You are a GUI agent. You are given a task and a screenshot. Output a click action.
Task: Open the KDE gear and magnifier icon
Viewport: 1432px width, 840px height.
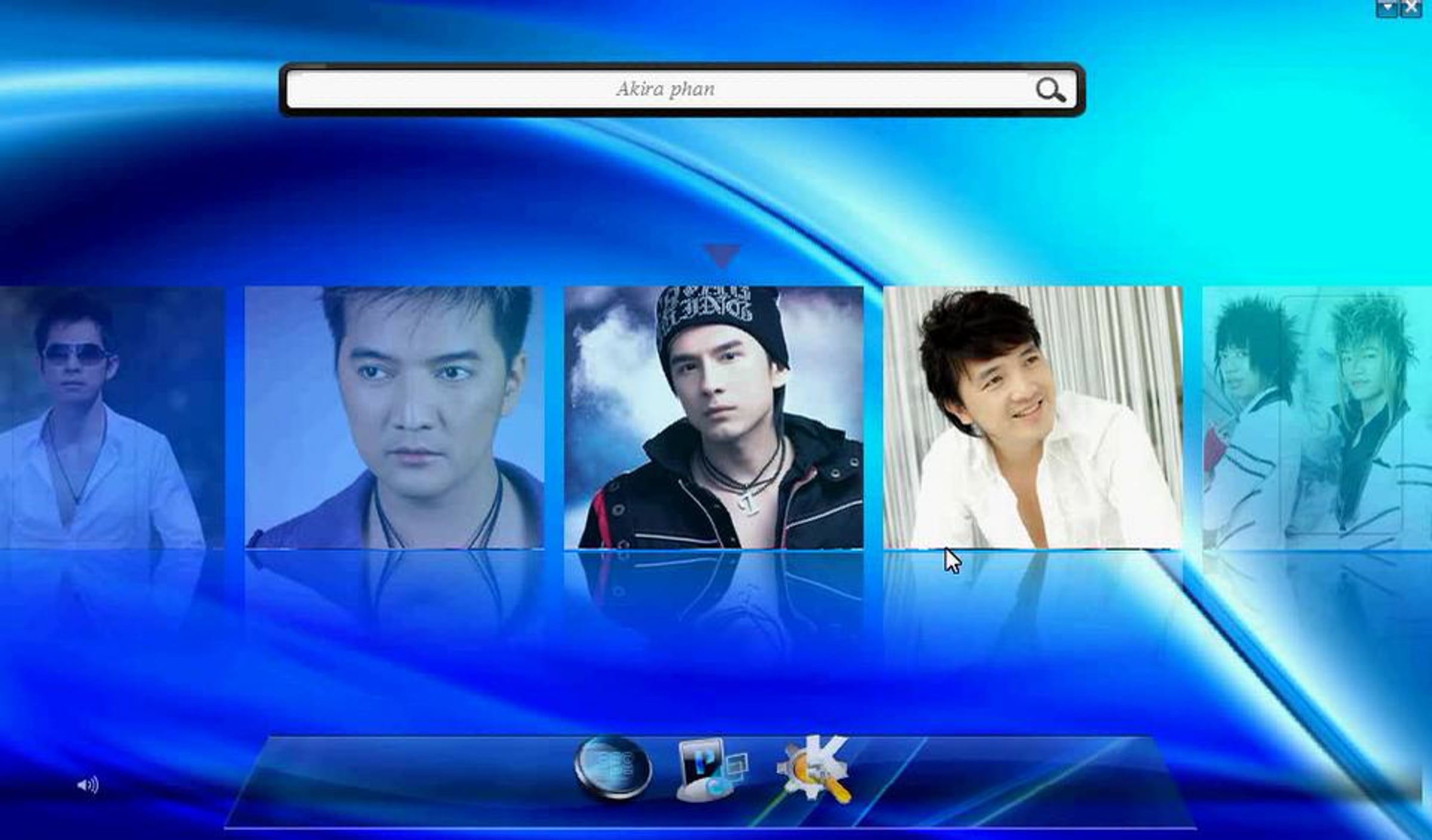point(814,770)
